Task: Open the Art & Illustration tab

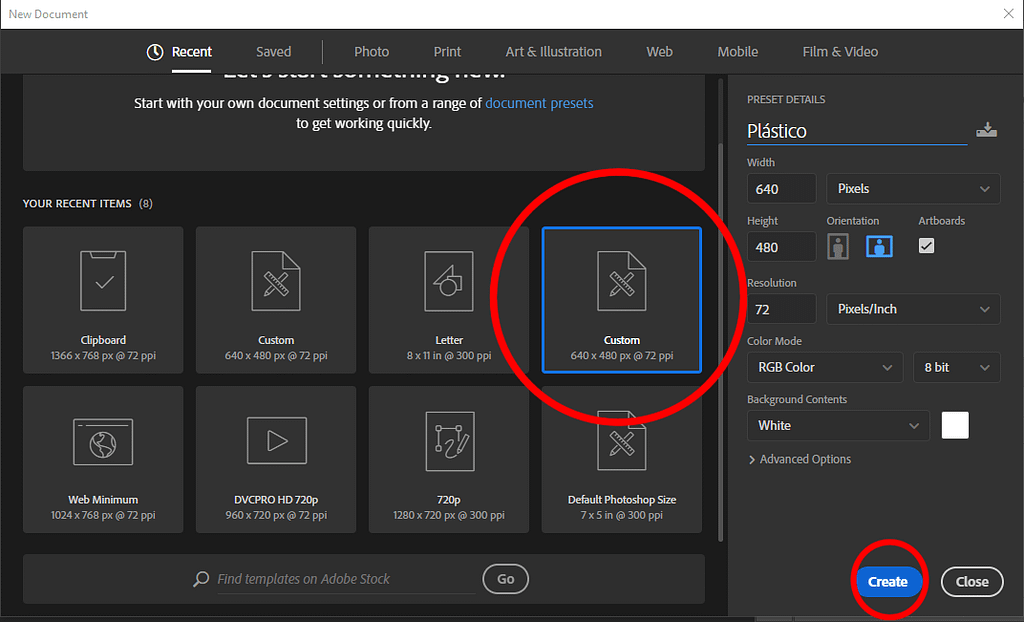Action: [x=553, y=52]
